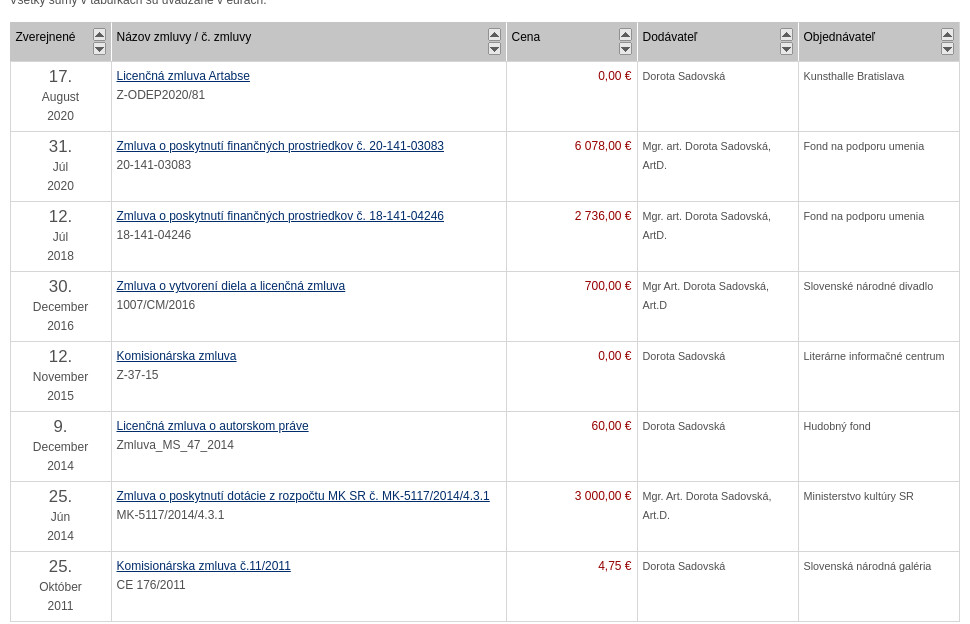Open MK SR dotácia contract link

tap(303, 496)
